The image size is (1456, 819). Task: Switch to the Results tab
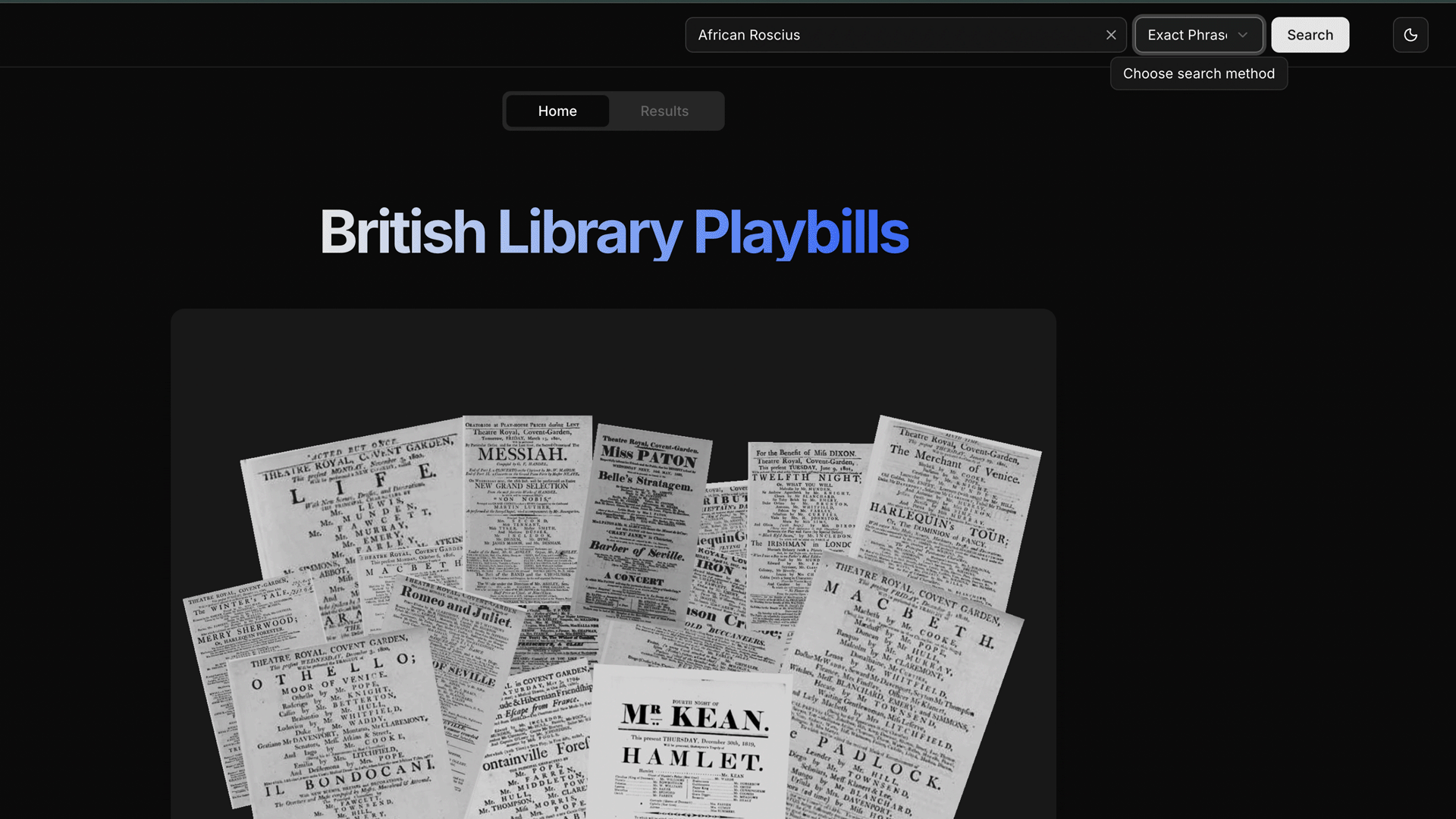click(x=664, y=111)
